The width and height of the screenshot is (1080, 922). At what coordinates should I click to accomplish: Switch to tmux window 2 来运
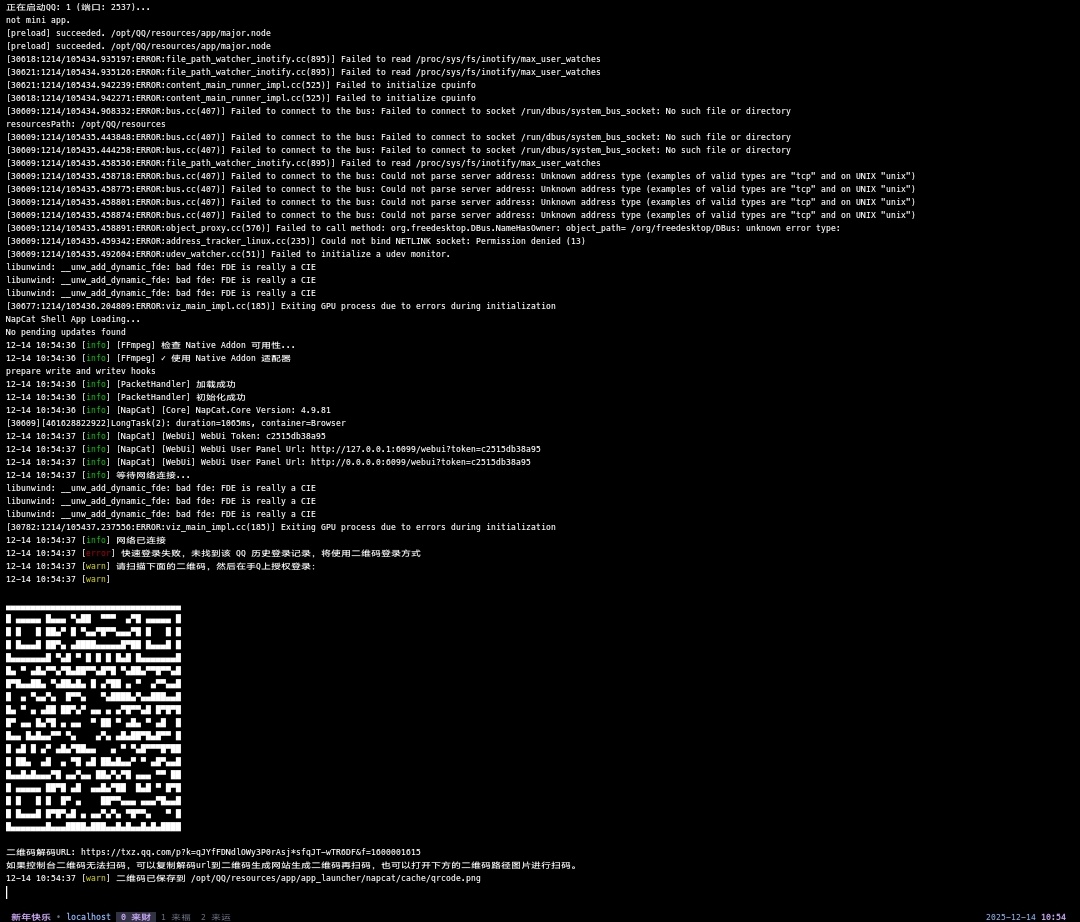[215, 917]
